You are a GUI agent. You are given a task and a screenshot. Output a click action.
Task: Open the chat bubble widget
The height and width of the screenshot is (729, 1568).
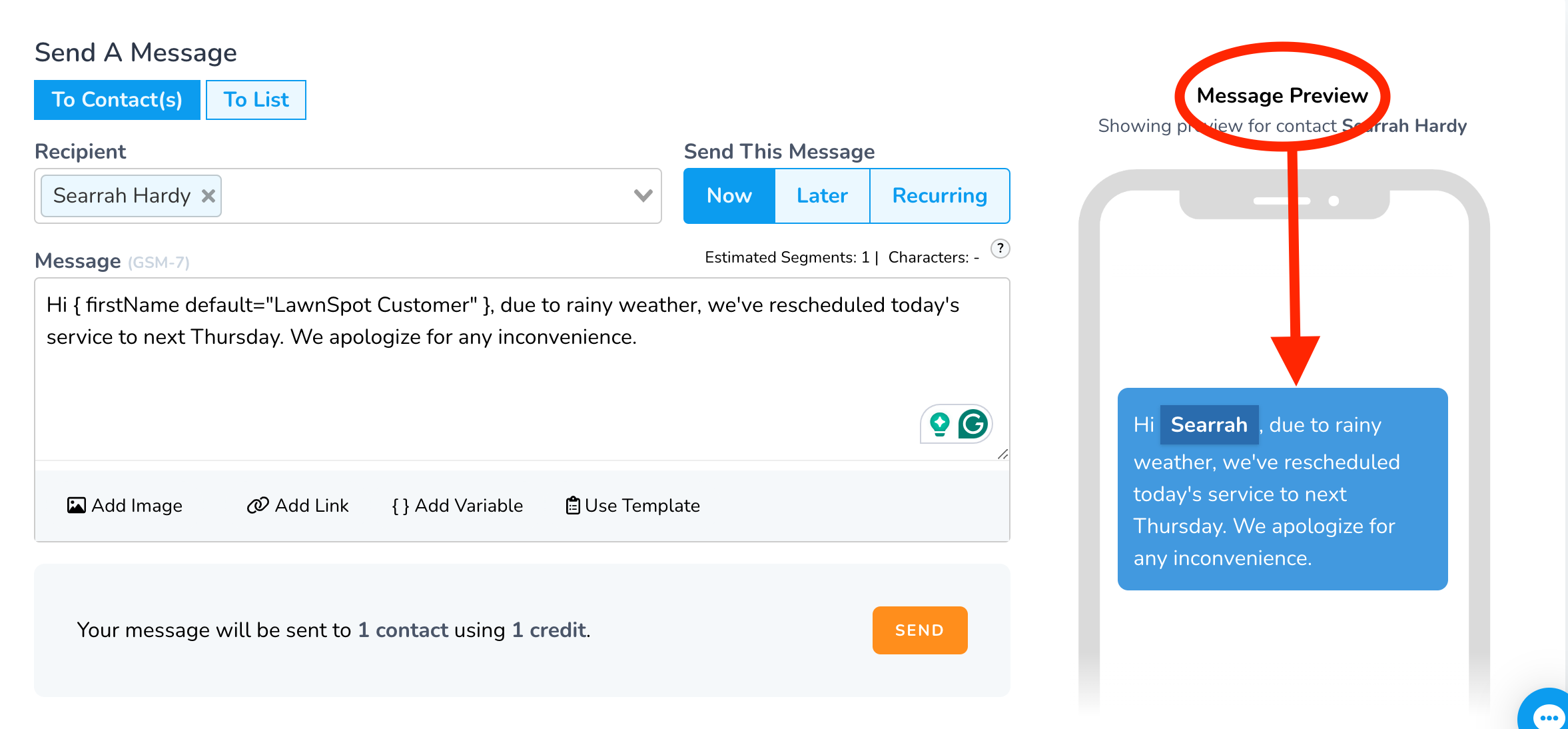pos(1548,716)
